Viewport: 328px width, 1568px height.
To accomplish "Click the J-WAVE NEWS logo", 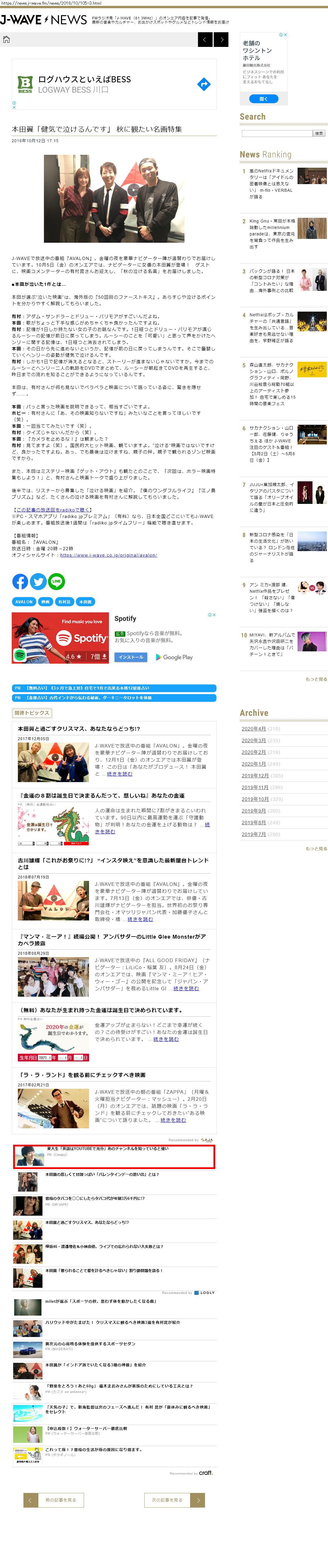I will tap(44, 20).
